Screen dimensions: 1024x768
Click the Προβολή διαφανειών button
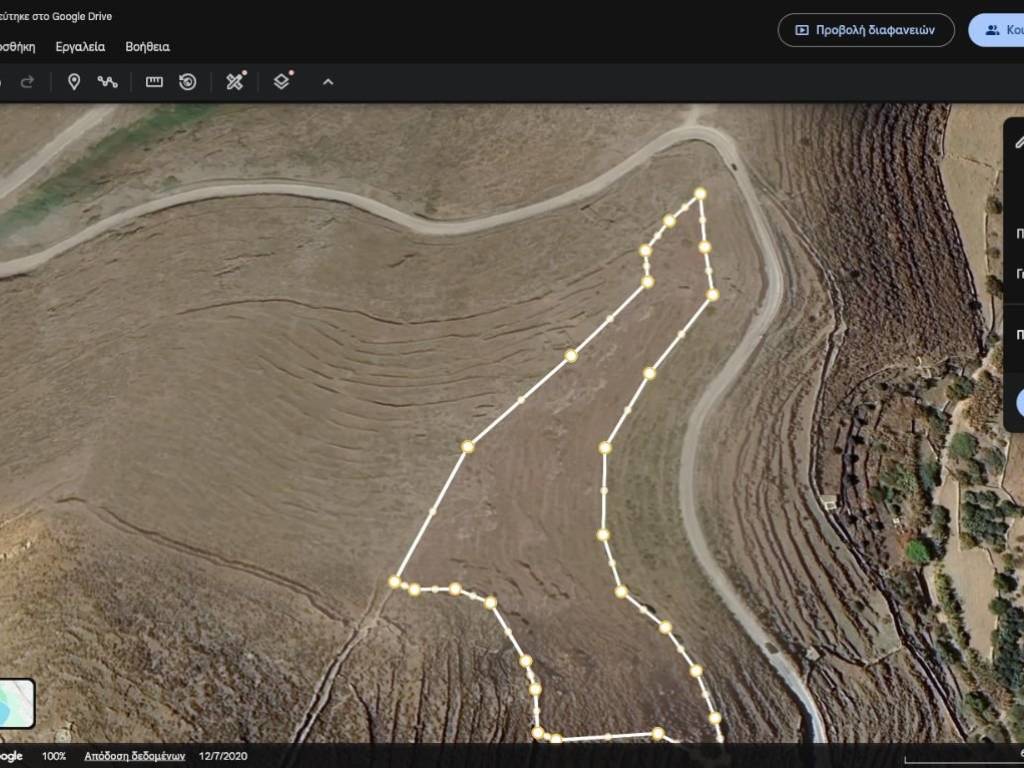(x=865, y=30)
